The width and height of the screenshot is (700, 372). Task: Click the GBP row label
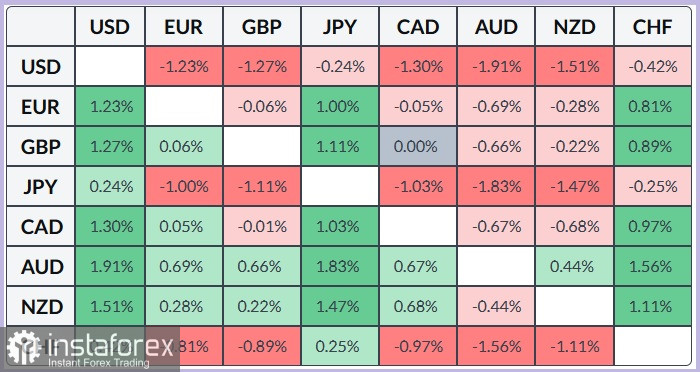pyautogui.click(x=41, y=146)
